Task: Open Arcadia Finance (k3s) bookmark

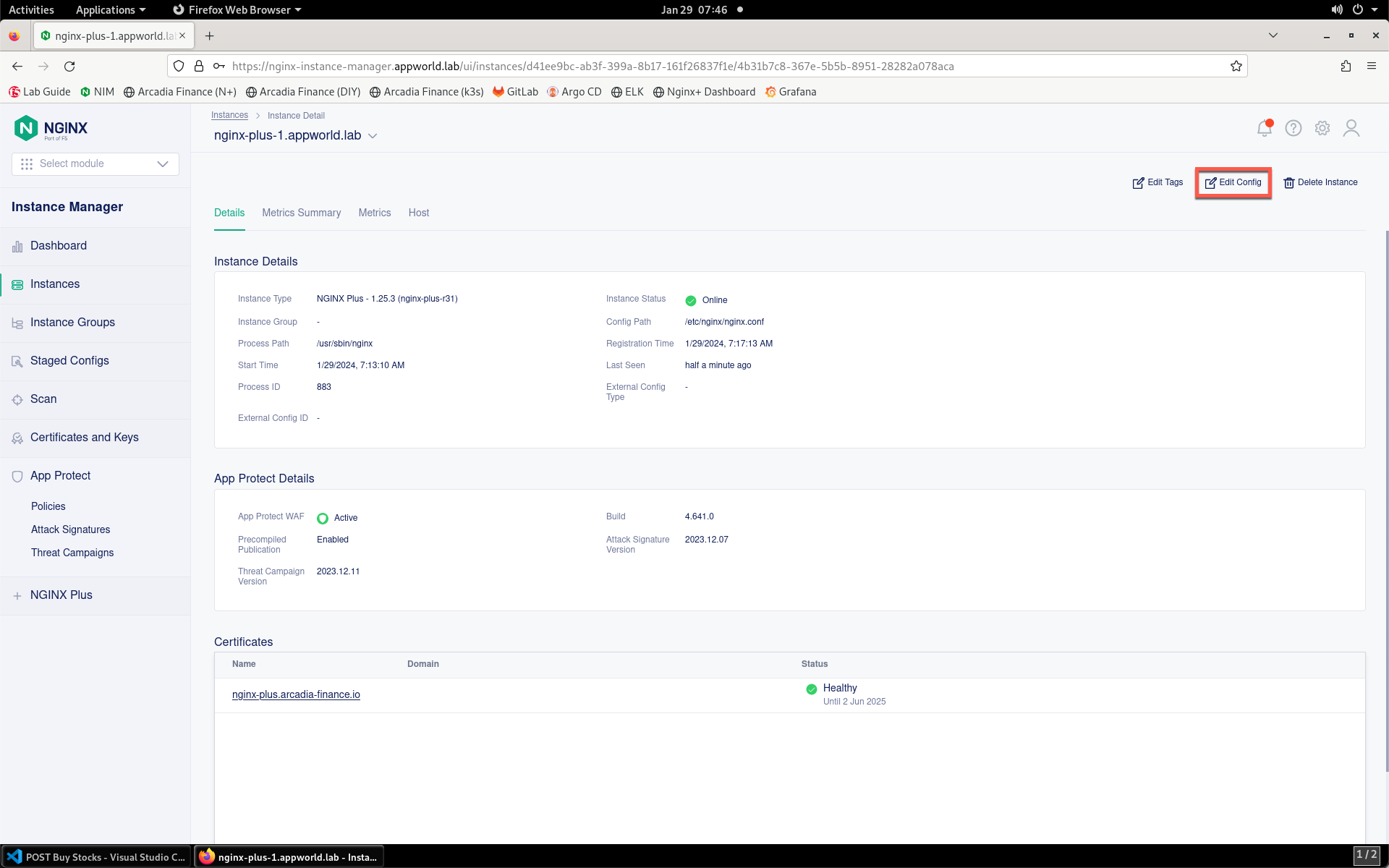Action: coord(426,92)
